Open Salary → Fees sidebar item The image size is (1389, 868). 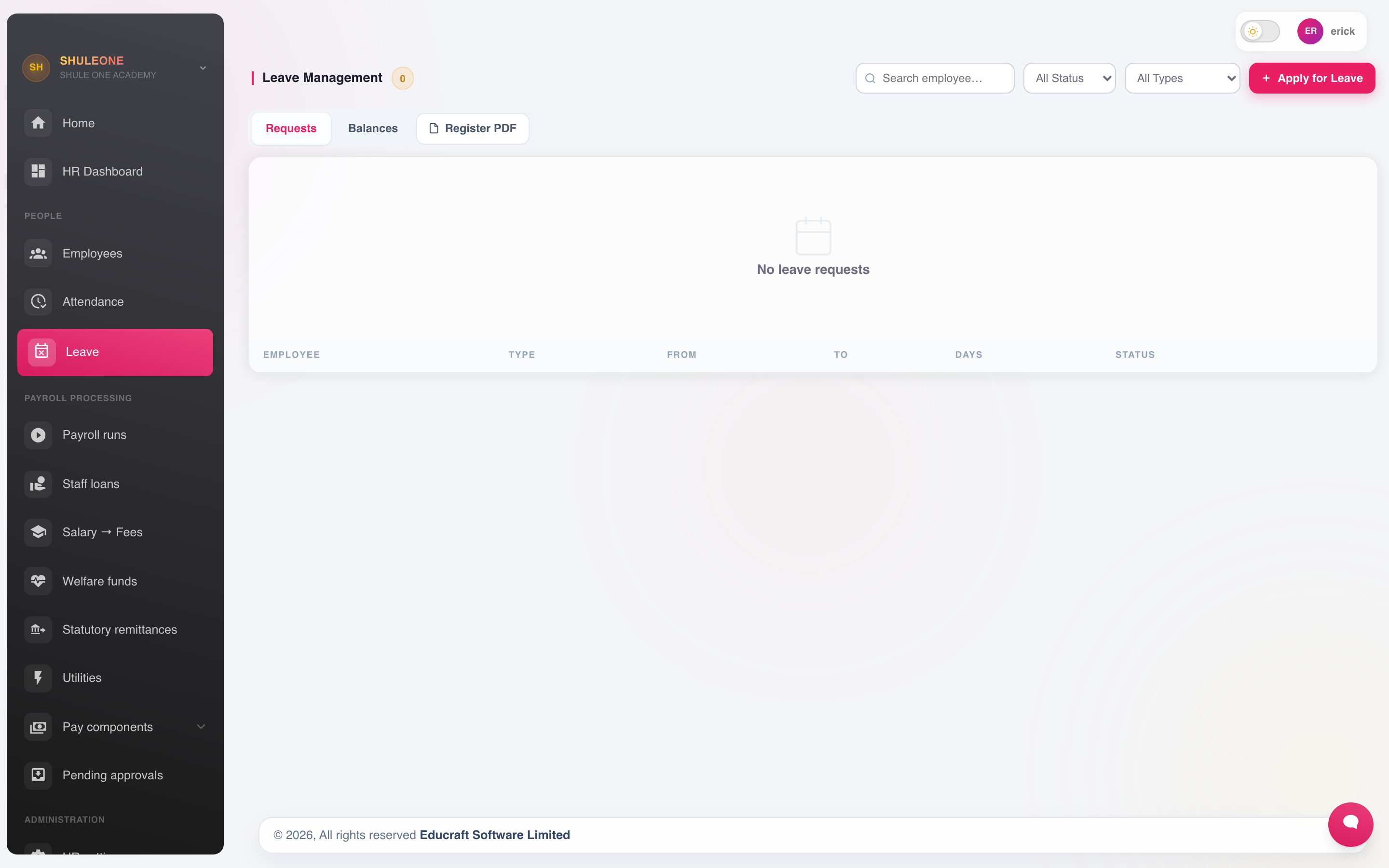click(x=115, y=532)
